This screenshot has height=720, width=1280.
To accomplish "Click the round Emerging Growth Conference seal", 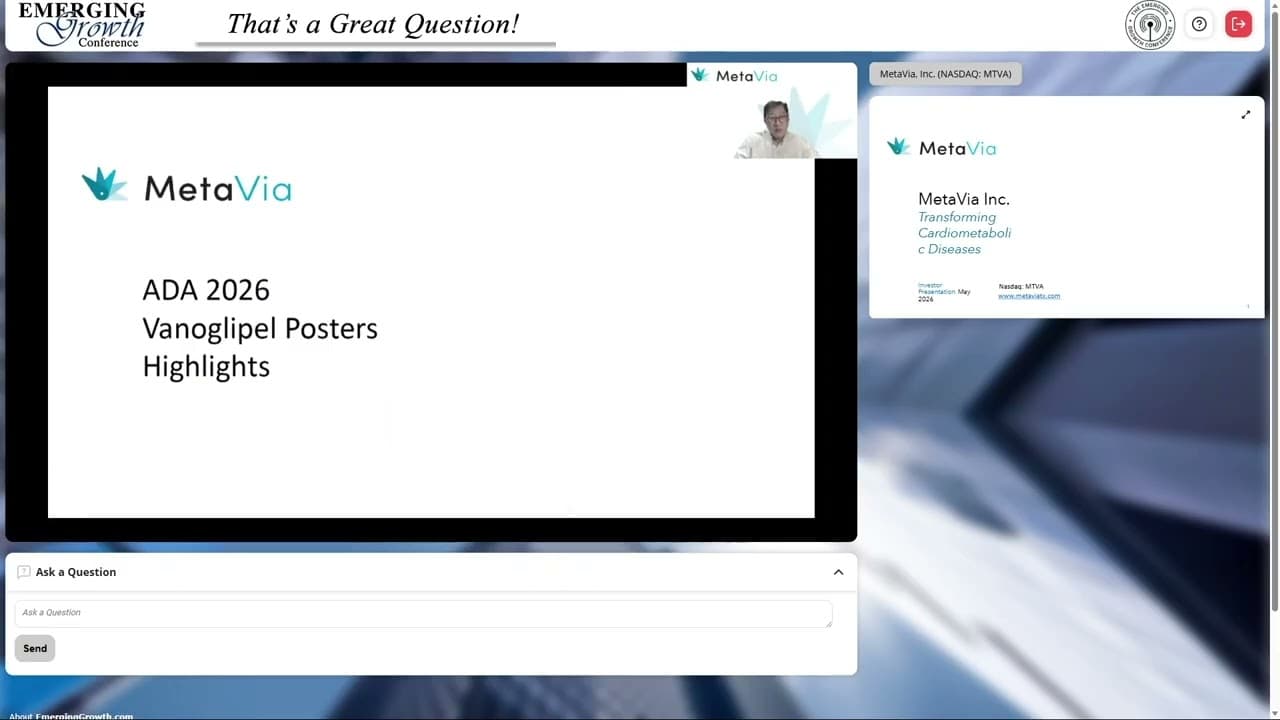I will (x=1150, y=25).
